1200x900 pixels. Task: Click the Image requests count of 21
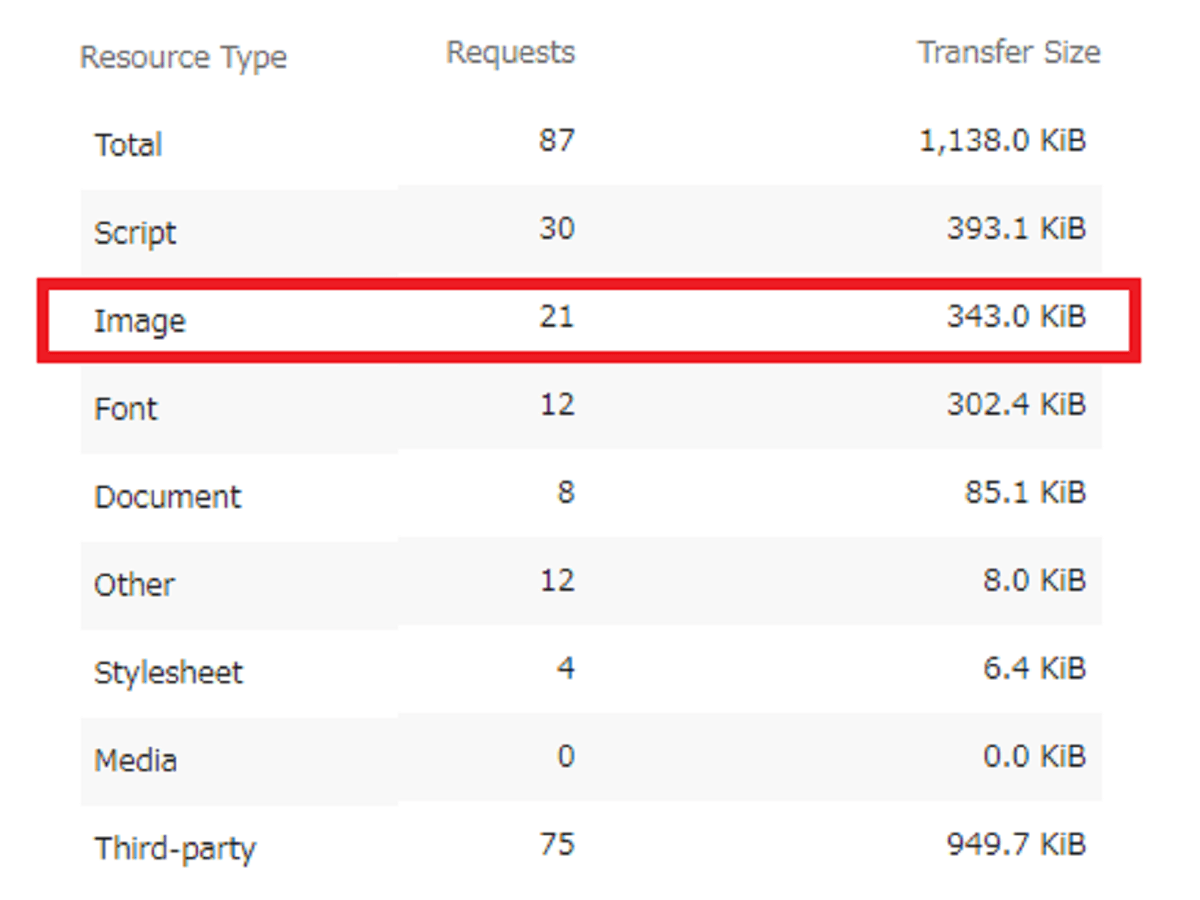click(557, 317)
